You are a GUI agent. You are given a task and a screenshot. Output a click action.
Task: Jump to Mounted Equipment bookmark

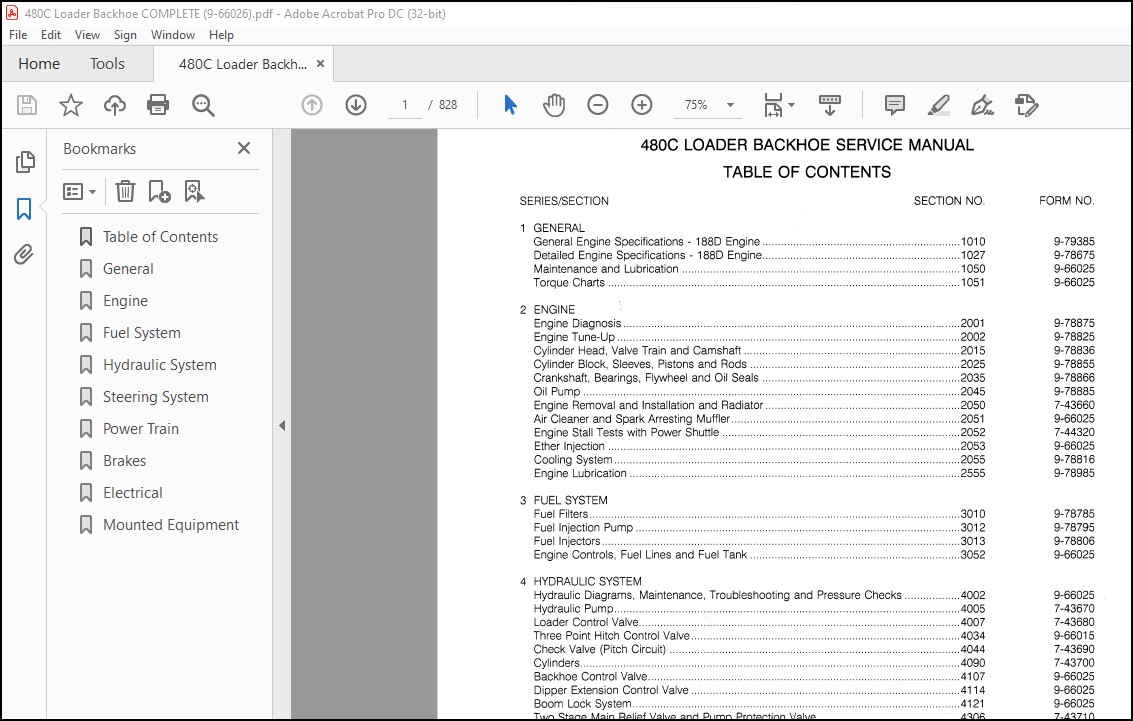[x=171, y=524]
